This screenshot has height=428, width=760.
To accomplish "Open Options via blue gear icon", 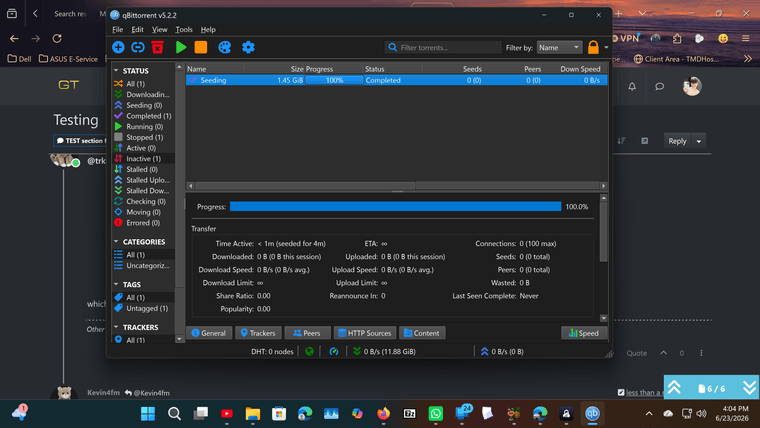I will 248,47.
